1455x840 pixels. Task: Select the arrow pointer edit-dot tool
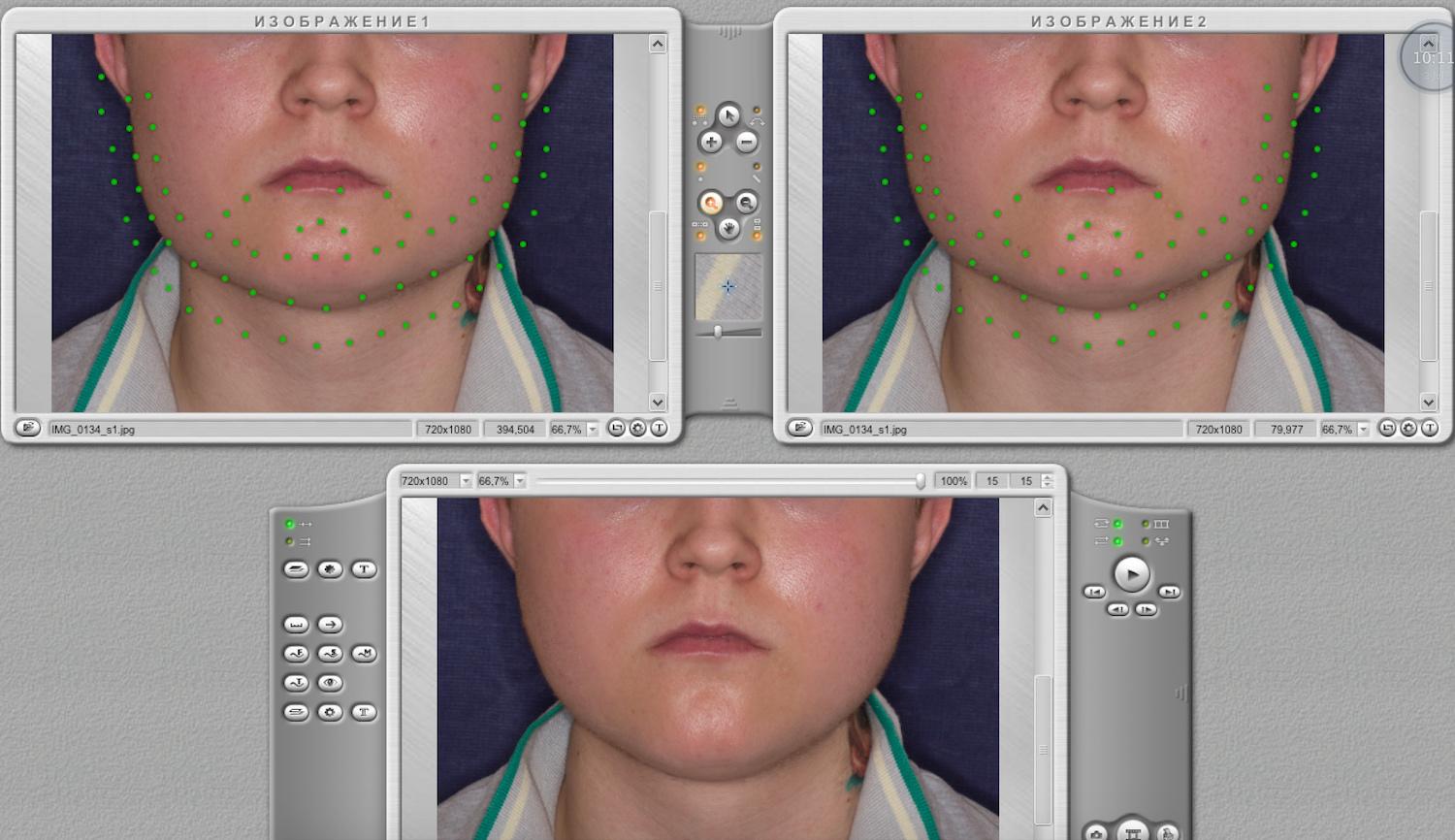[728, 115]
